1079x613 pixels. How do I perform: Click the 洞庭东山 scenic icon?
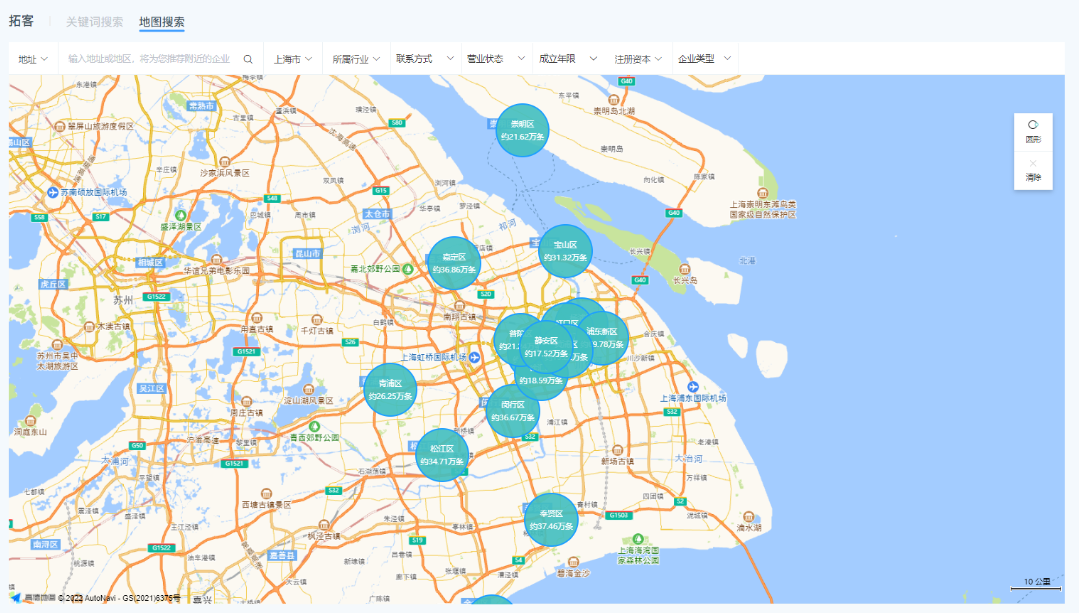click(x=30, y=421)
